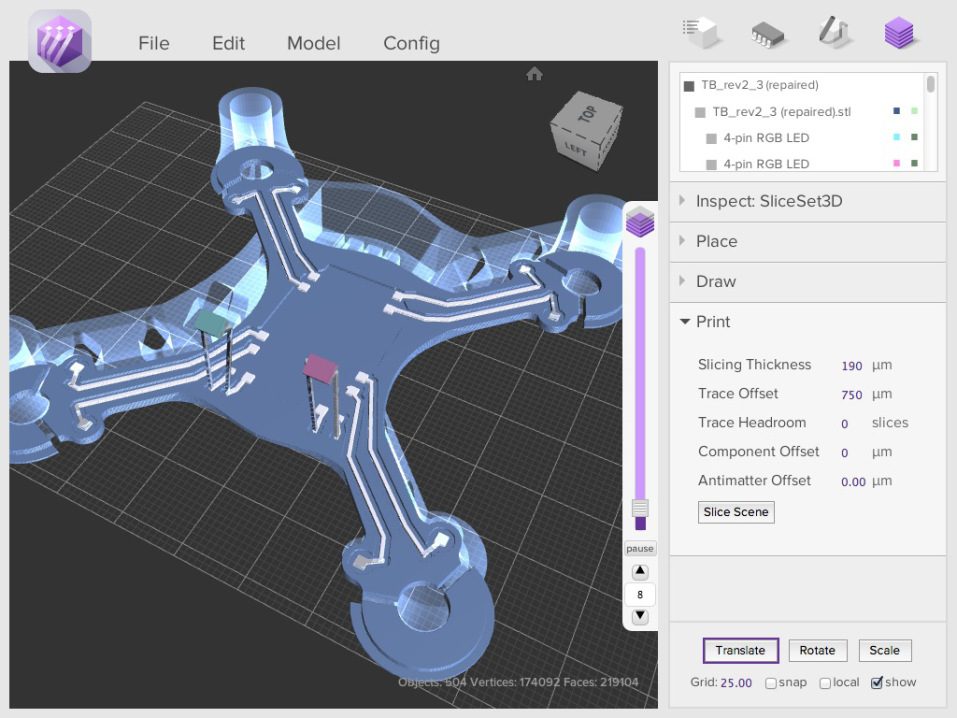Select the Place component chip icon
The width and height of the screenshot is (957, 718).
tap(766, 32)
